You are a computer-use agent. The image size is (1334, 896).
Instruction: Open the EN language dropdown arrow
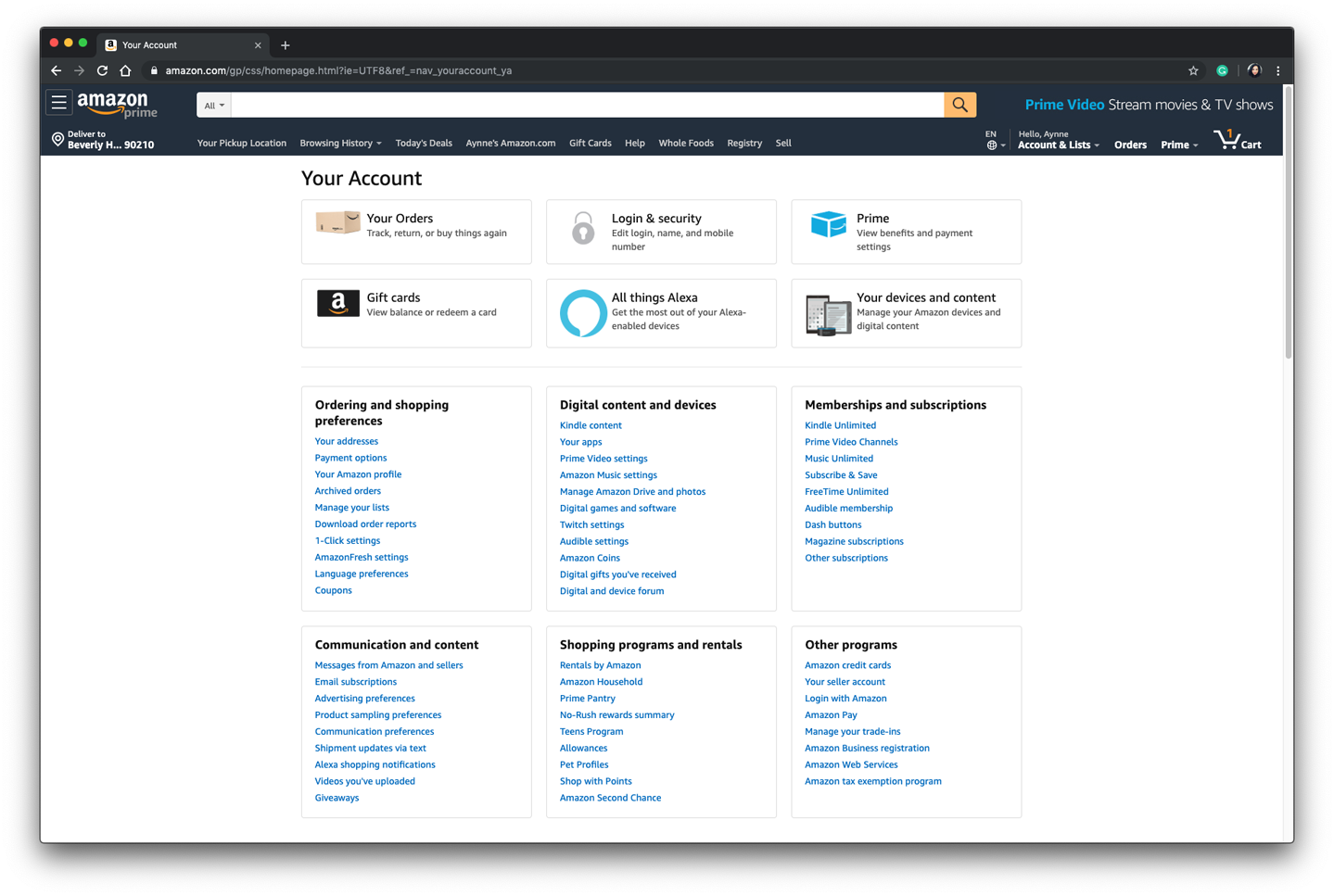pos(1003,146)
